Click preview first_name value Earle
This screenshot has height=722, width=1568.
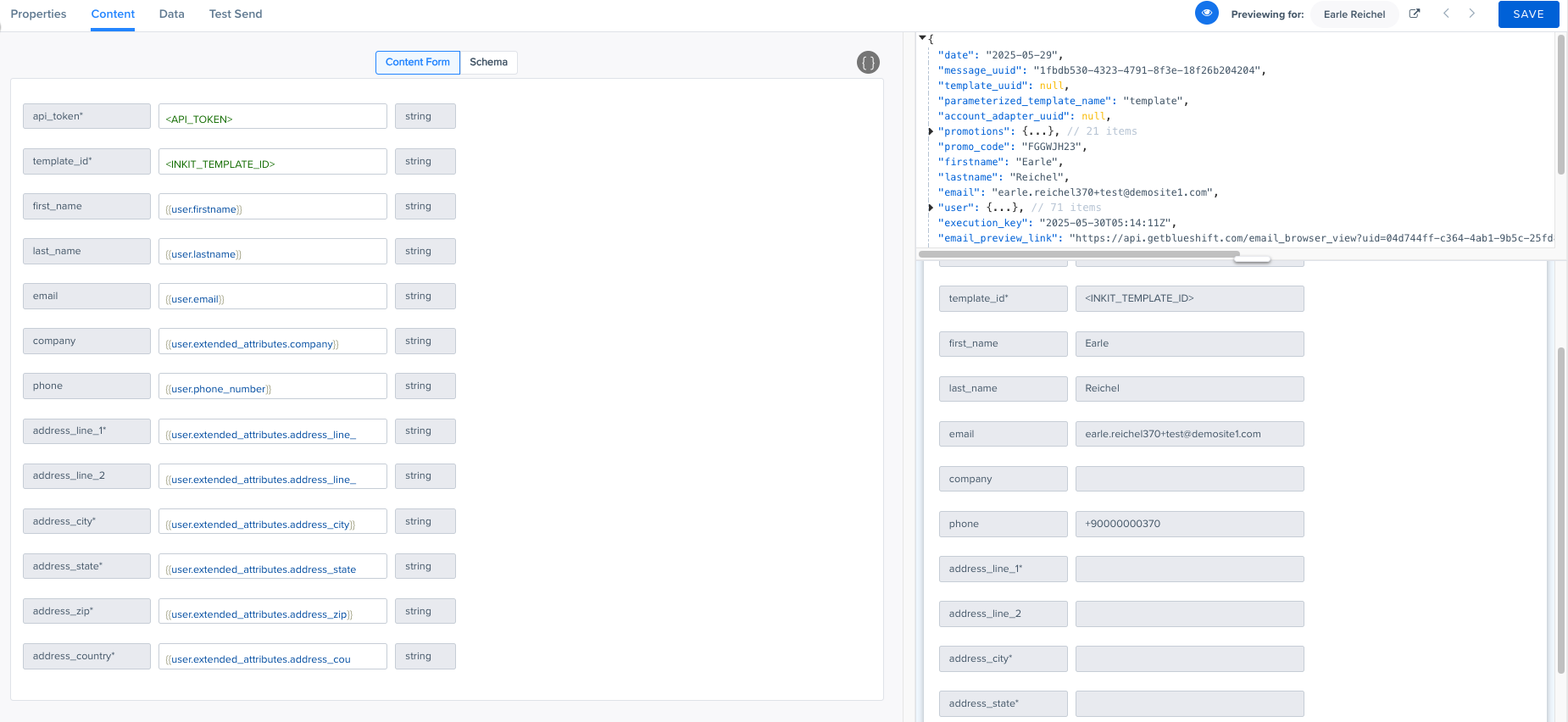[1189, 343]
